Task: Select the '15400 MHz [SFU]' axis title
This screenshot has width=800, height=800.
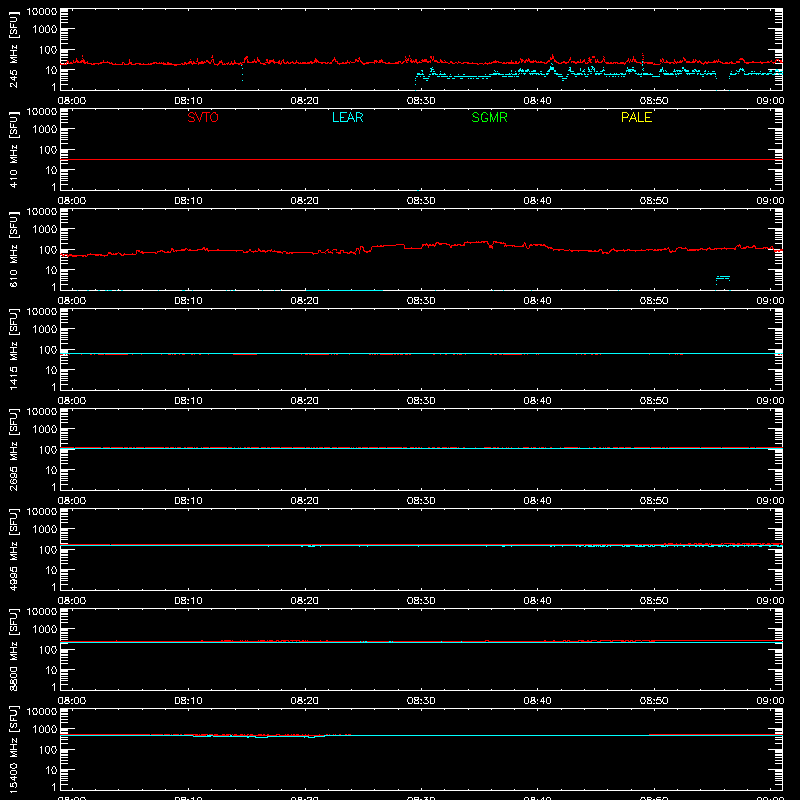Action: pyautogui.click(x=13, y=749)
